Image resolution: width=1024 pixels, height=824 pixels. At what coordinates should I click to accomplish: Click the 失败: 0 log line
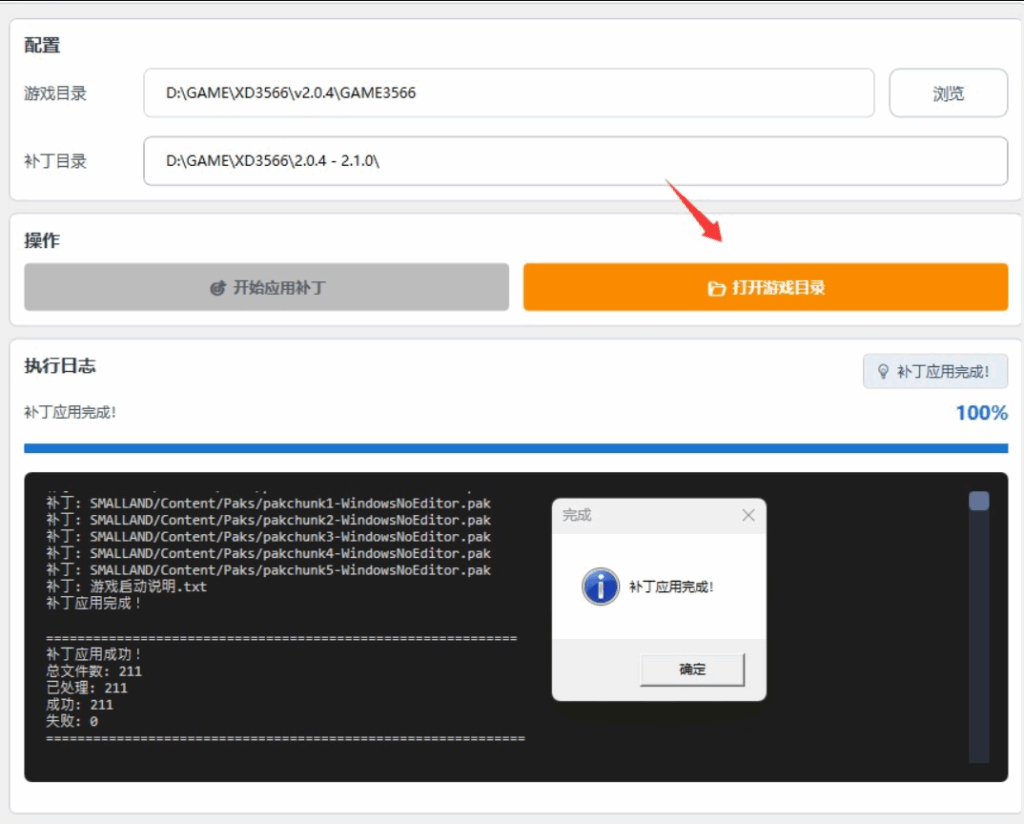click(x=72, y=721)
